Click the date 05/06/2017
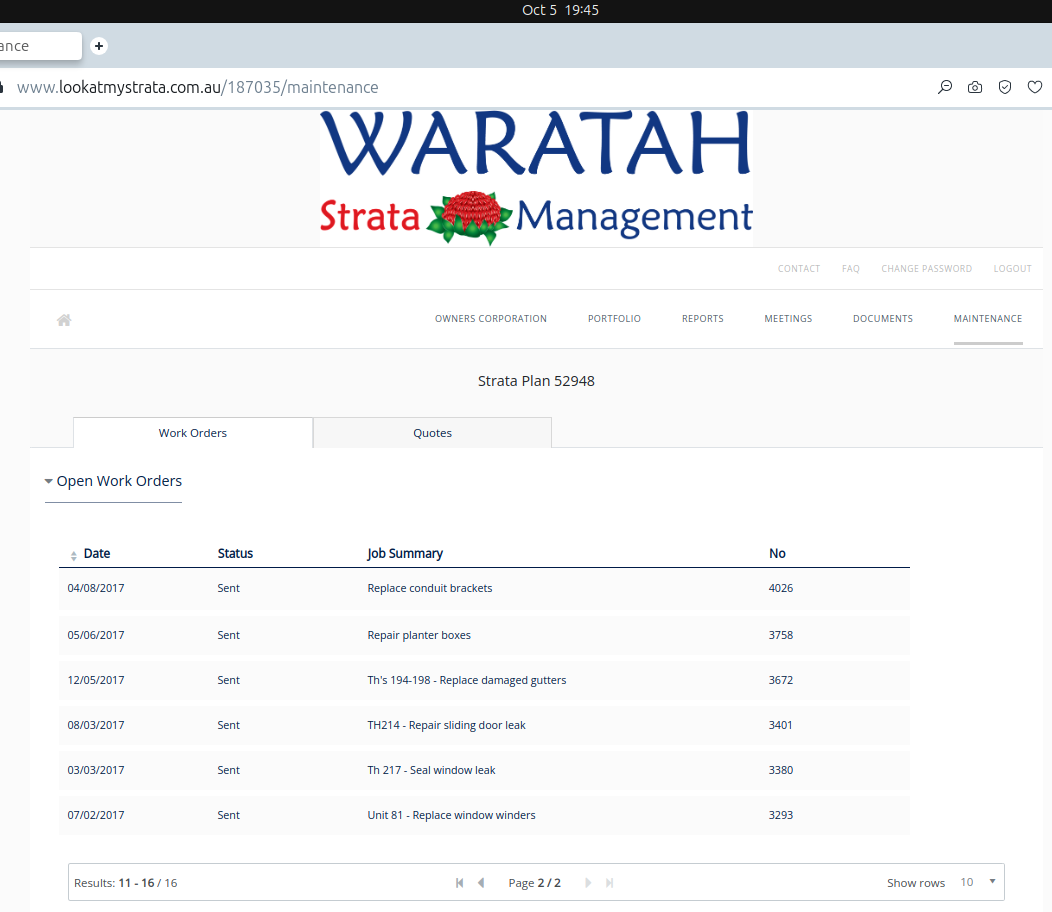1052x912 pixels. pyautogui.click(x=96, y=636)
